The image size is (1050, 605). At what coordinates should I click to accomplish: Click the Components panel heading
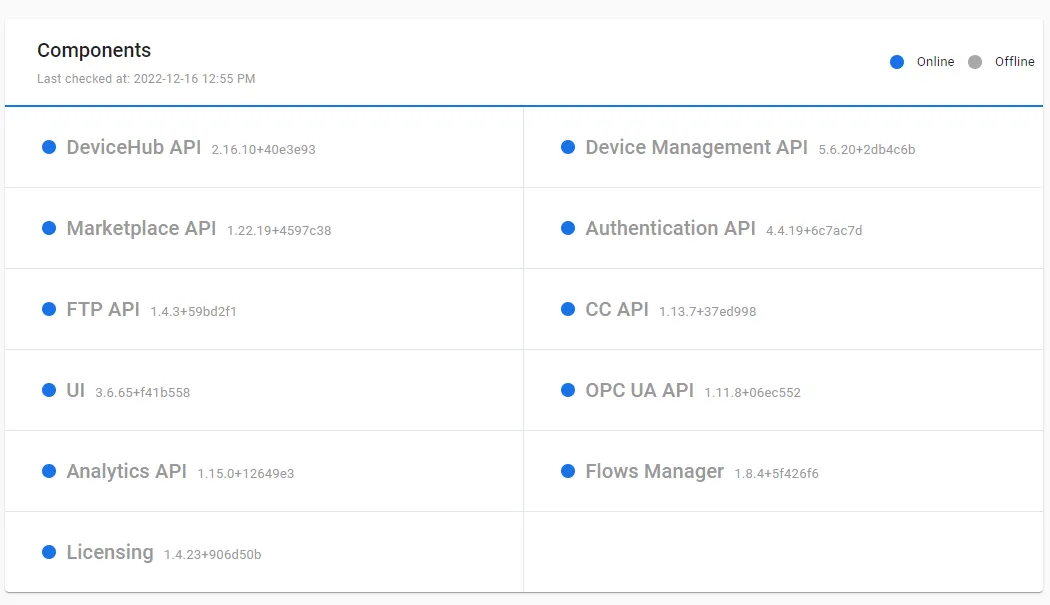click(x=94, y=51)
